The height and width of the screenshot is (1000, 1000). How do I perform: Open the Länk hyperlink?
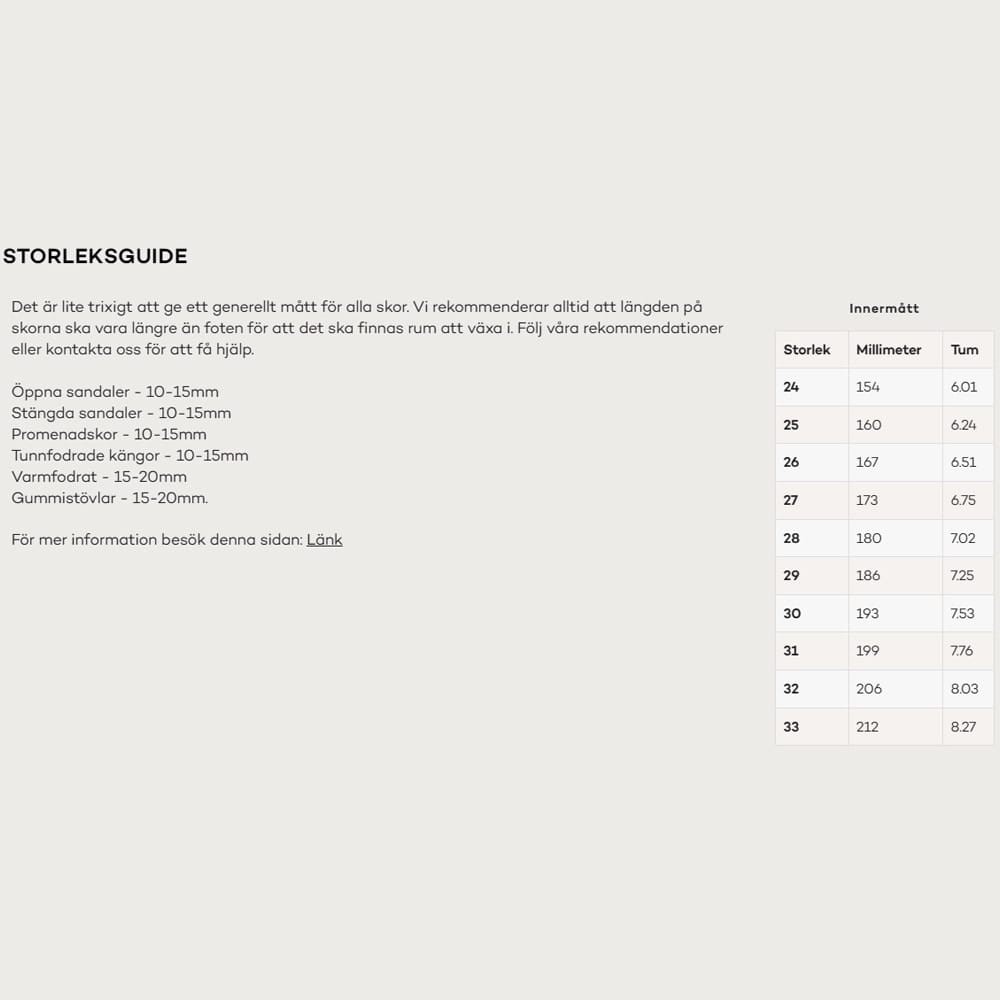coord(324,540)
